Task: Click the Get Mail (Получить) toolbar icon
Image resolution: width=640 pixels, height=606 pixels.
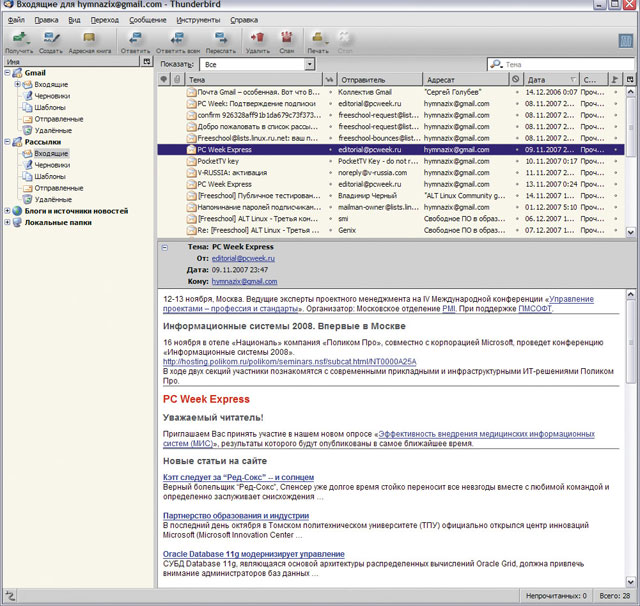Action: tap(19, 38)
